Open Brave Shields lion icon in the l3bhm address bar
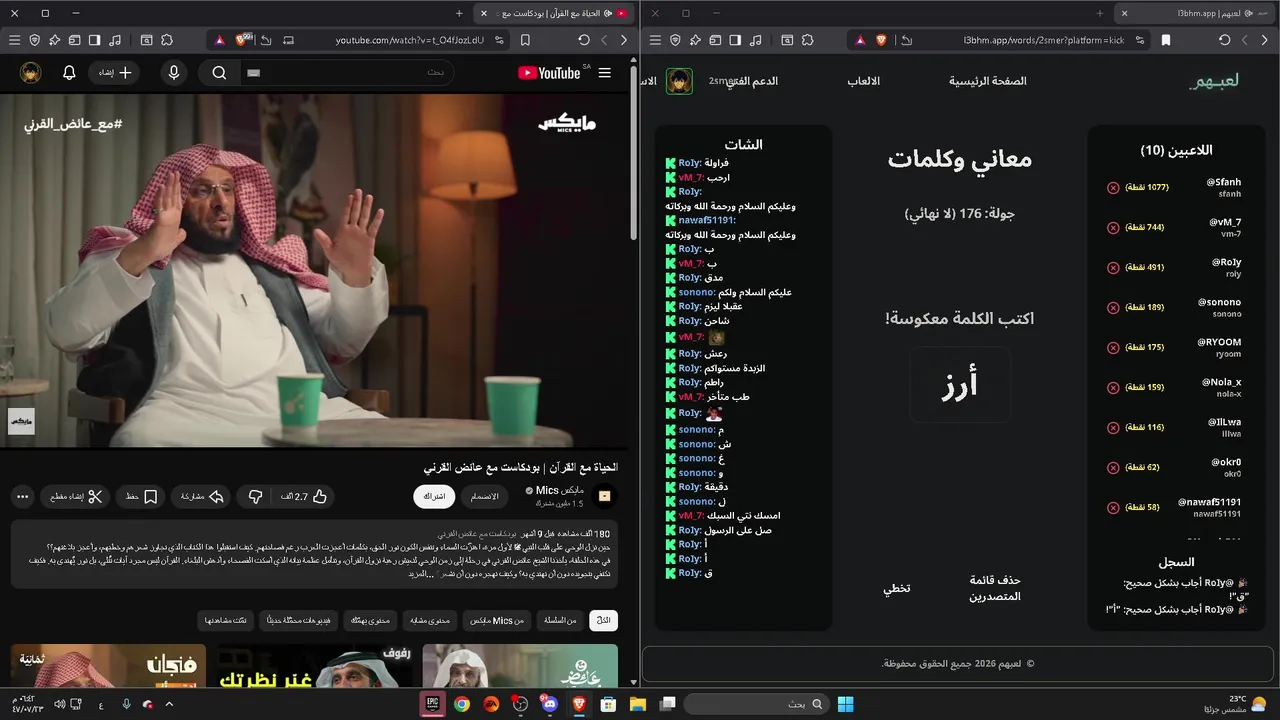The height and width of the screenshot is (720, 1280). (x=881, y=40)
